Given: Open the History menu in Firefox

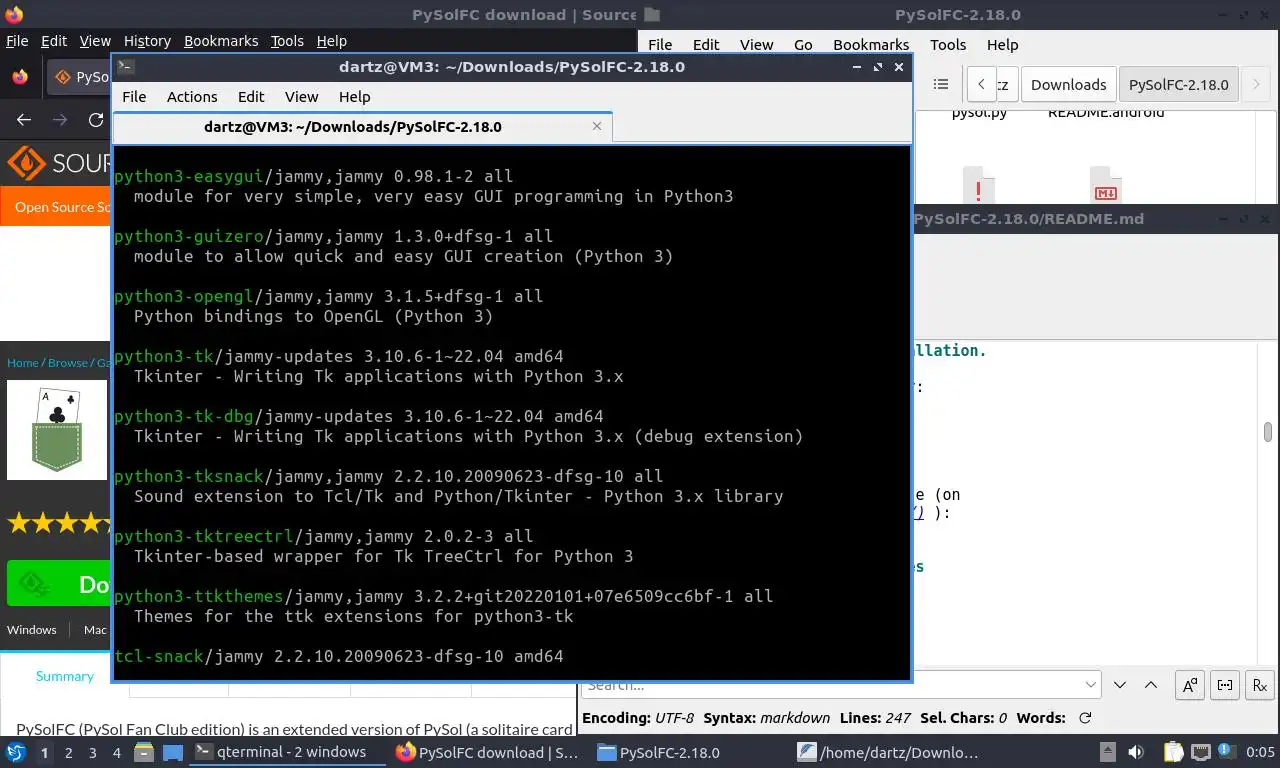Looking at the screenshot, I should (x=147, y=41).
